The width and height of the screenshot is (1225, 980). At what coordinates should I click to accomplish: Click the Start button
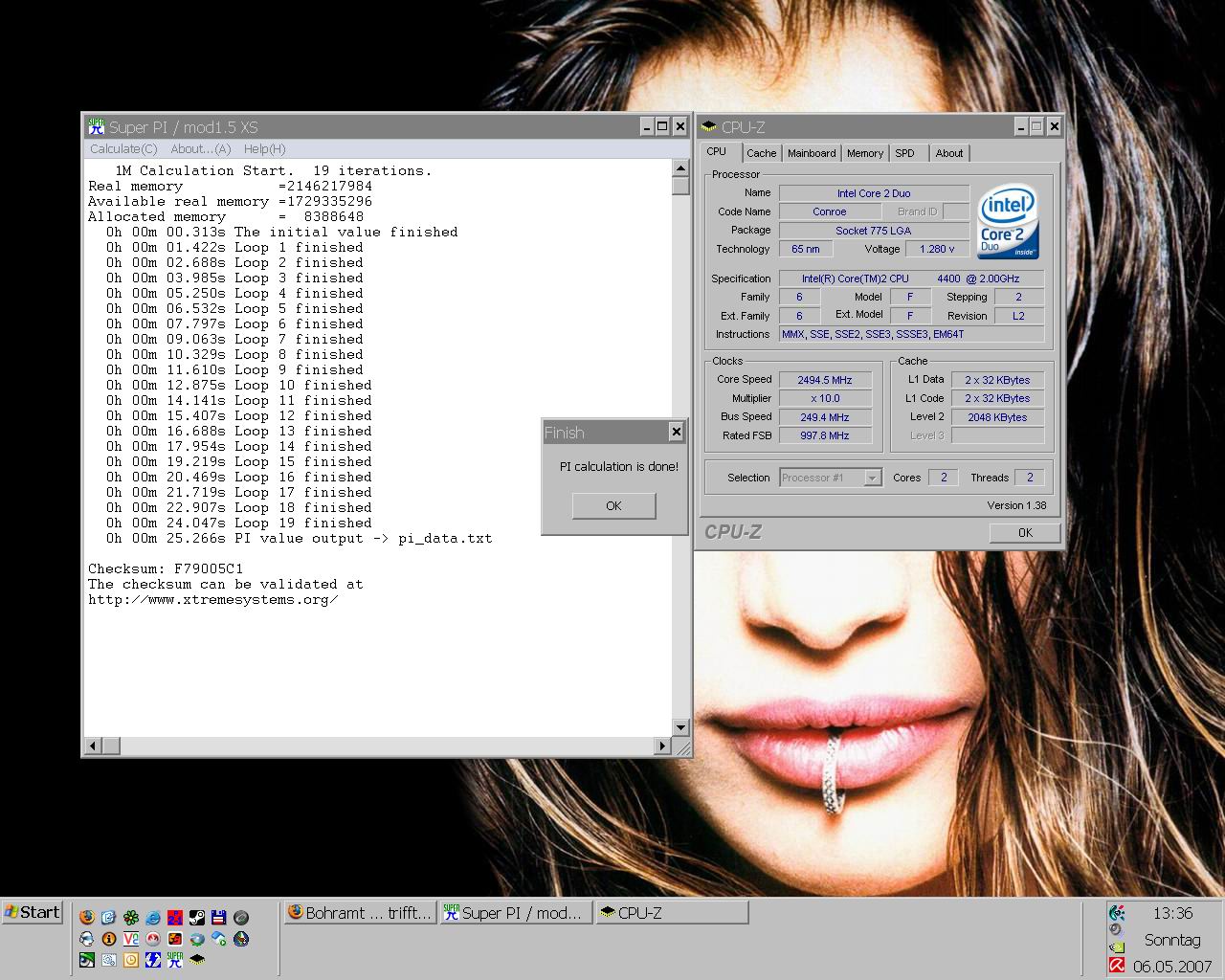click(x=33, y=912)
